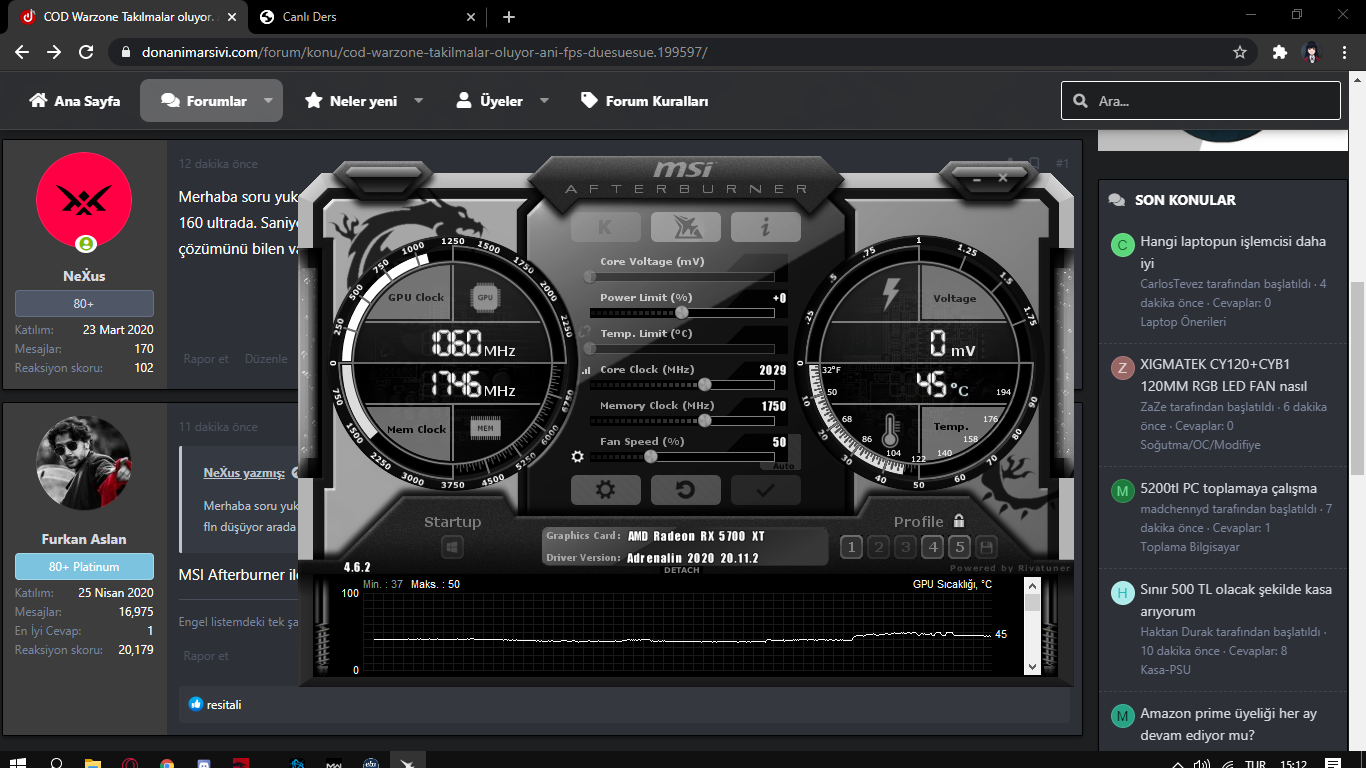1366x768 pixels.
Task: Click the Power Limit slider handle
Action: pyautogui.click(x=683, y=313)
